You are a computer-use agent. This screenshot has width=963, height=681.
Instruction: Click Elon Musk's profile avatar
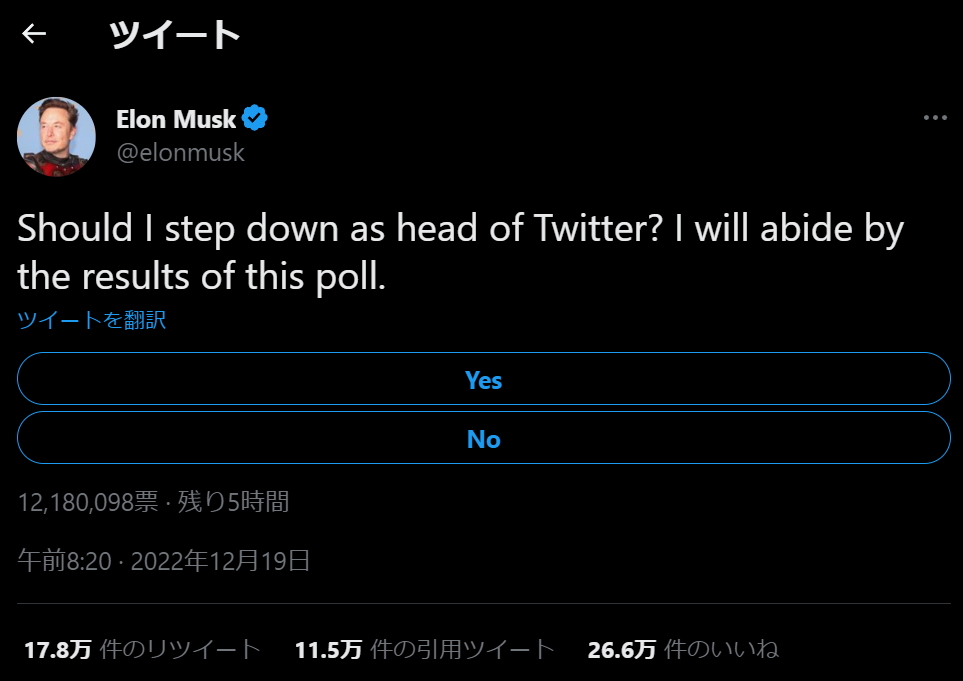(56, 136)
